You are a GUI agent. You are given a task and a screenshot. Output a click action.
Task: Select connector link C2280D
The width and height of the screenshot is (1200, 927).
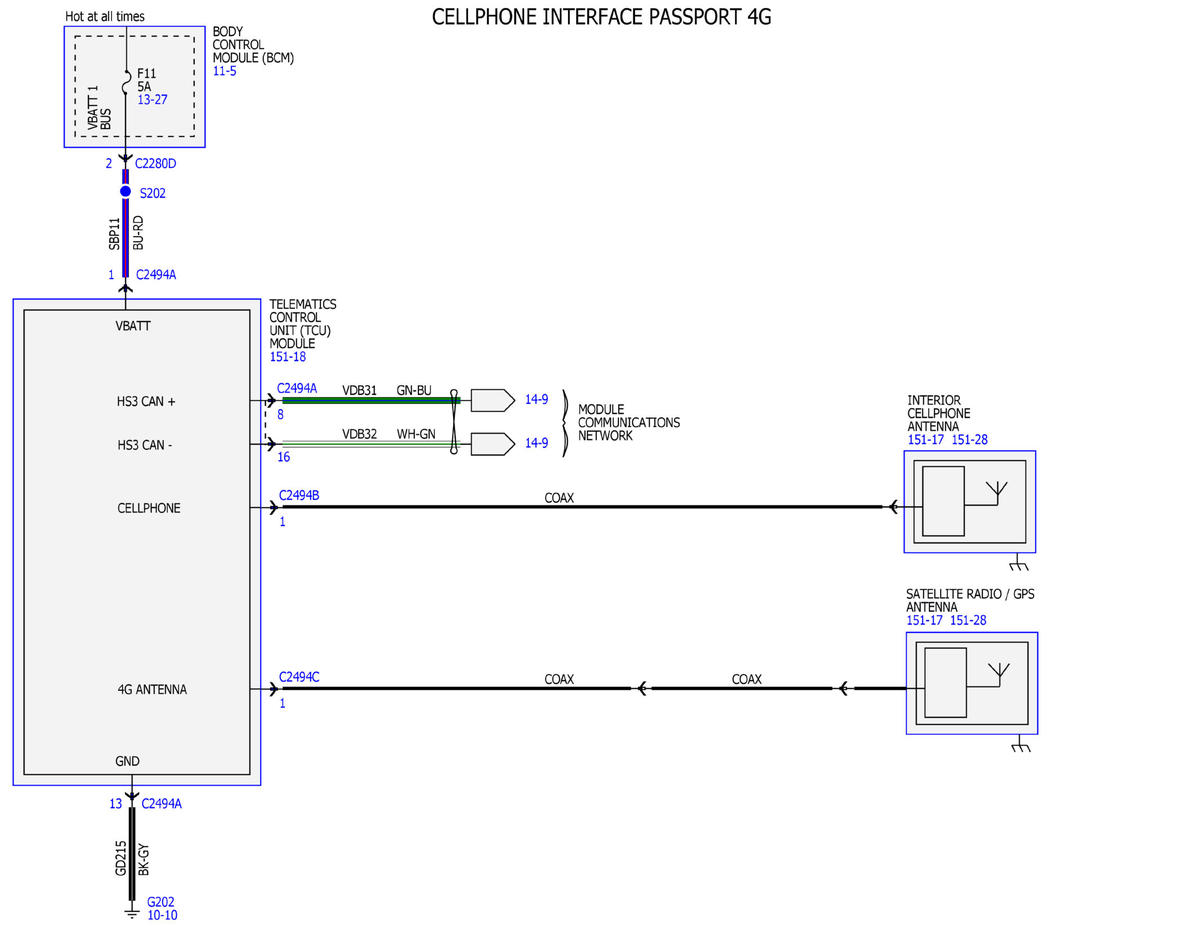tap(156, 163)
